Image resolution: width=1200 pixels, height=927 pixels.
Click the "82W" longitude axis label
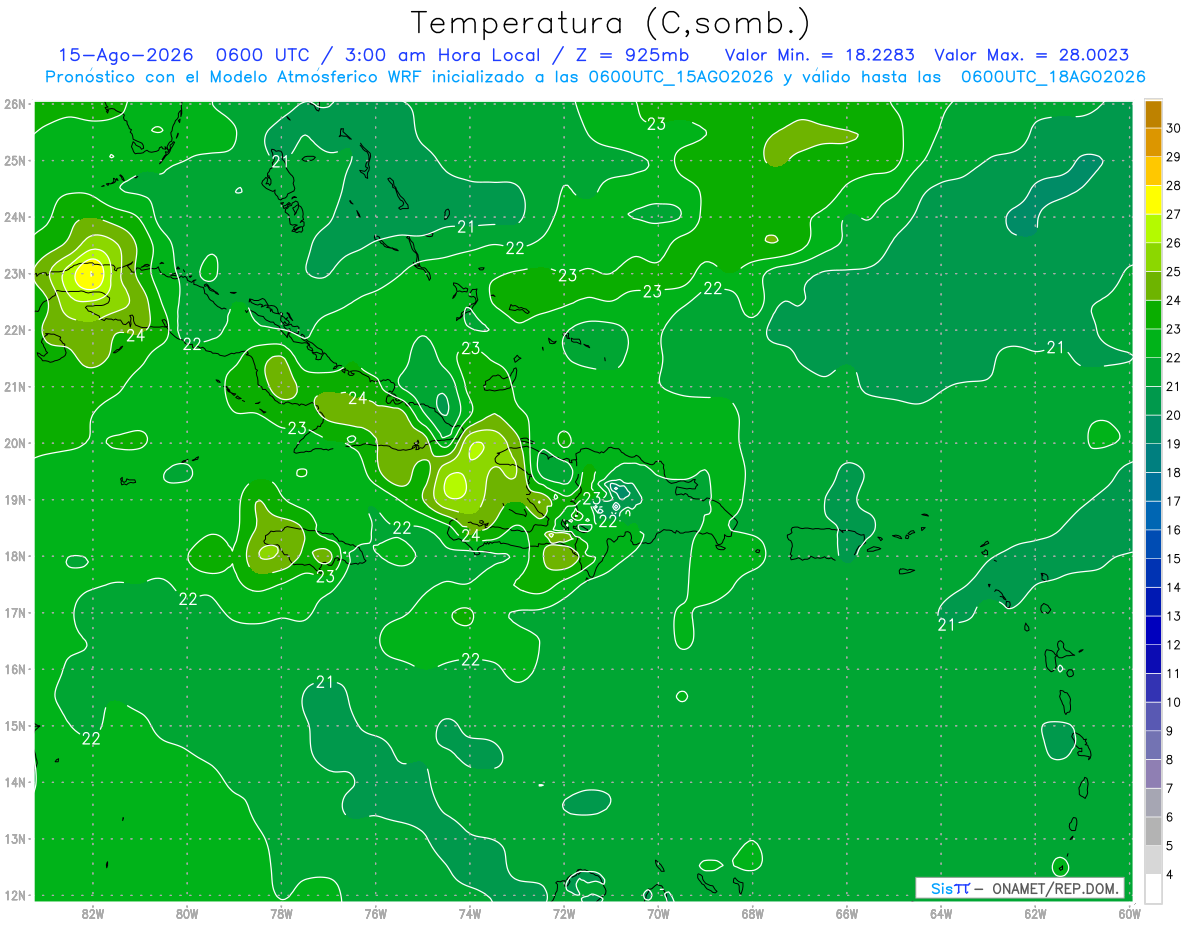(x=93, y=913)
